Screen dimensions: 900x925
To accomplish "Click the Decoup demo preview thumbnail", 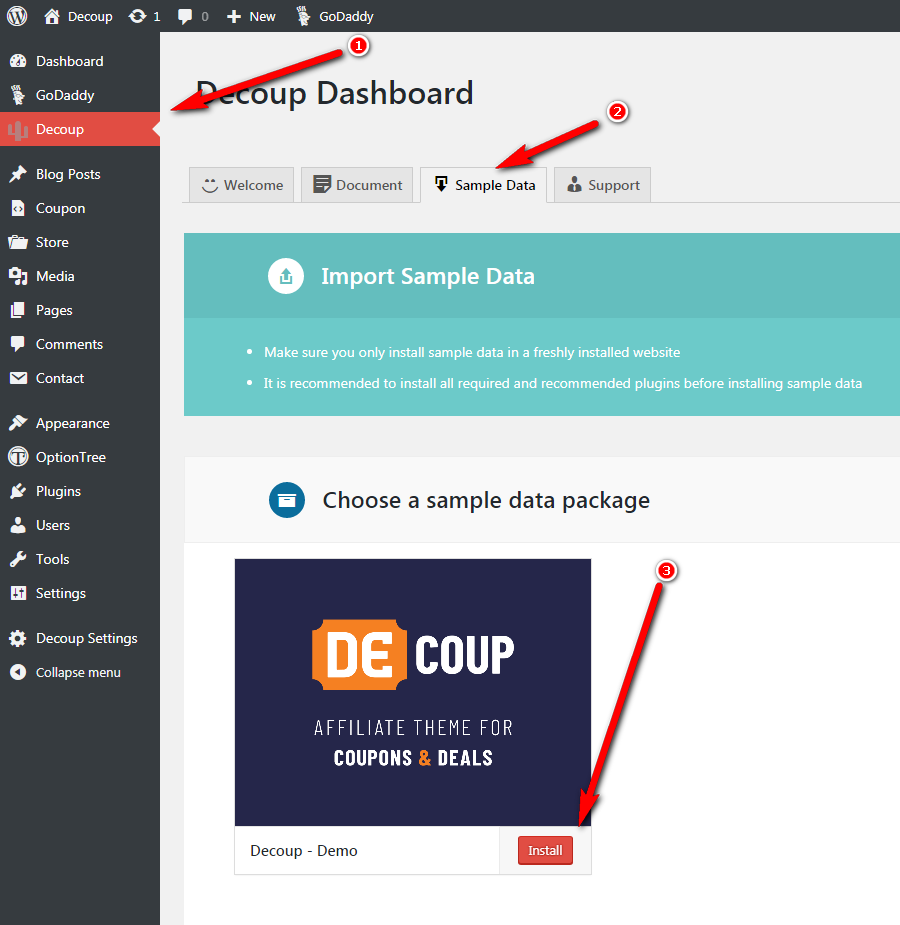I will click(x=413, y=692).
